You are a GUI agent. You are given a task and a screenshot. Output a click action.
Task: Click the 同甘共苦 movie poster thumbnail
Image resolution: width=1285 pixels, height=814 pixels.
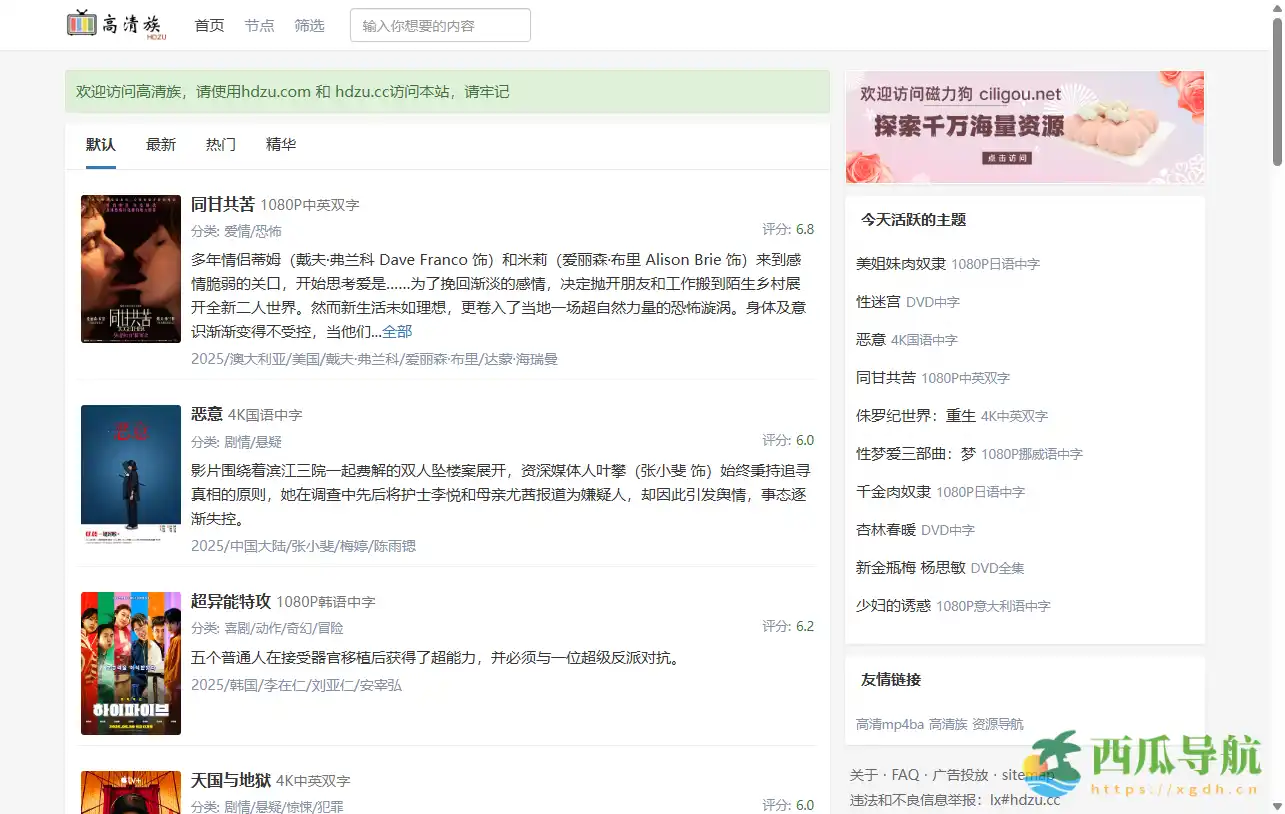[131, 269]
